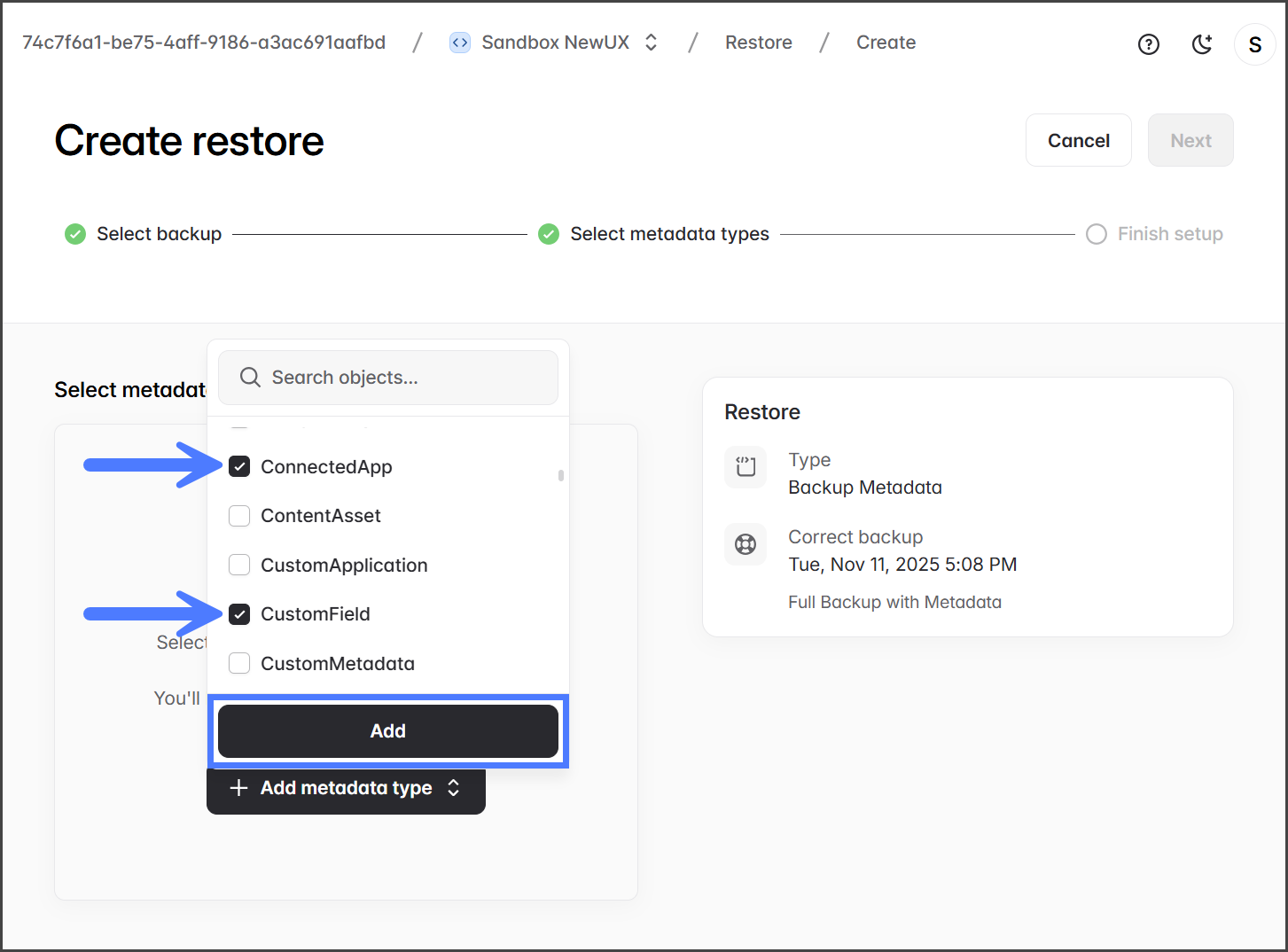Viewport: 1288px width, 952px height.
Task: Click the Correct backup lifebuoy icon
Action: [745, 544]
